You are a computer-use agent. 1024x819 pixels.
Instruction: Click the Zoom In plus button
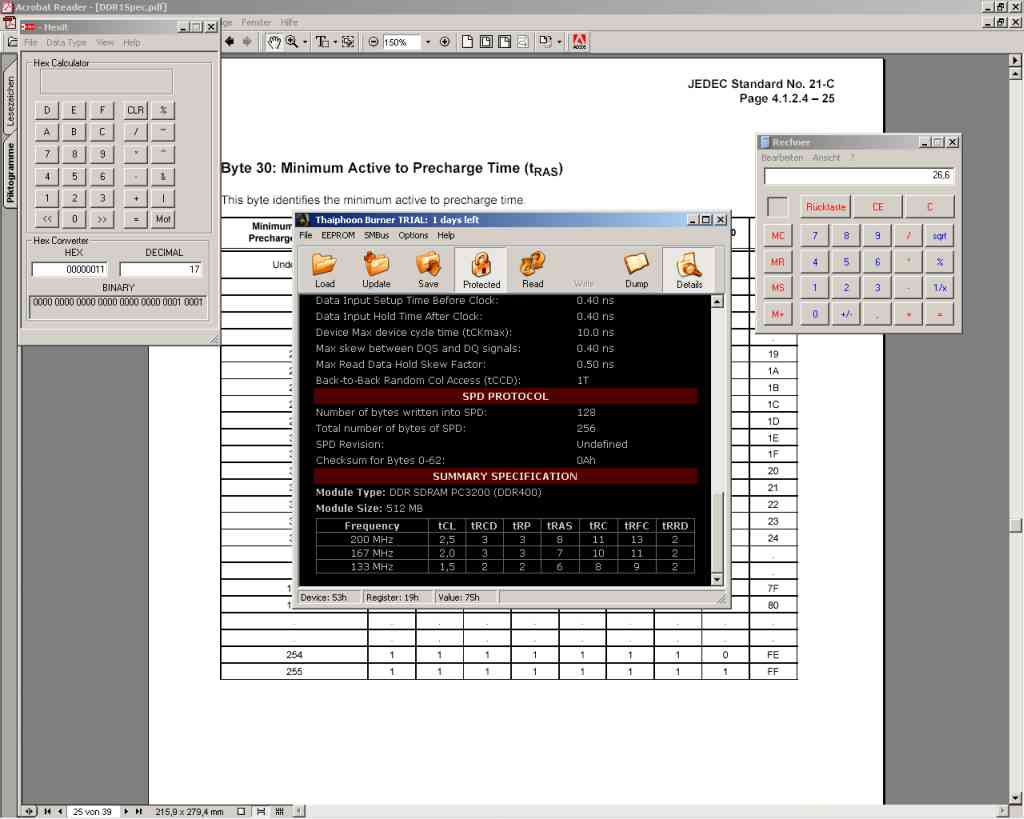[445, 42]
